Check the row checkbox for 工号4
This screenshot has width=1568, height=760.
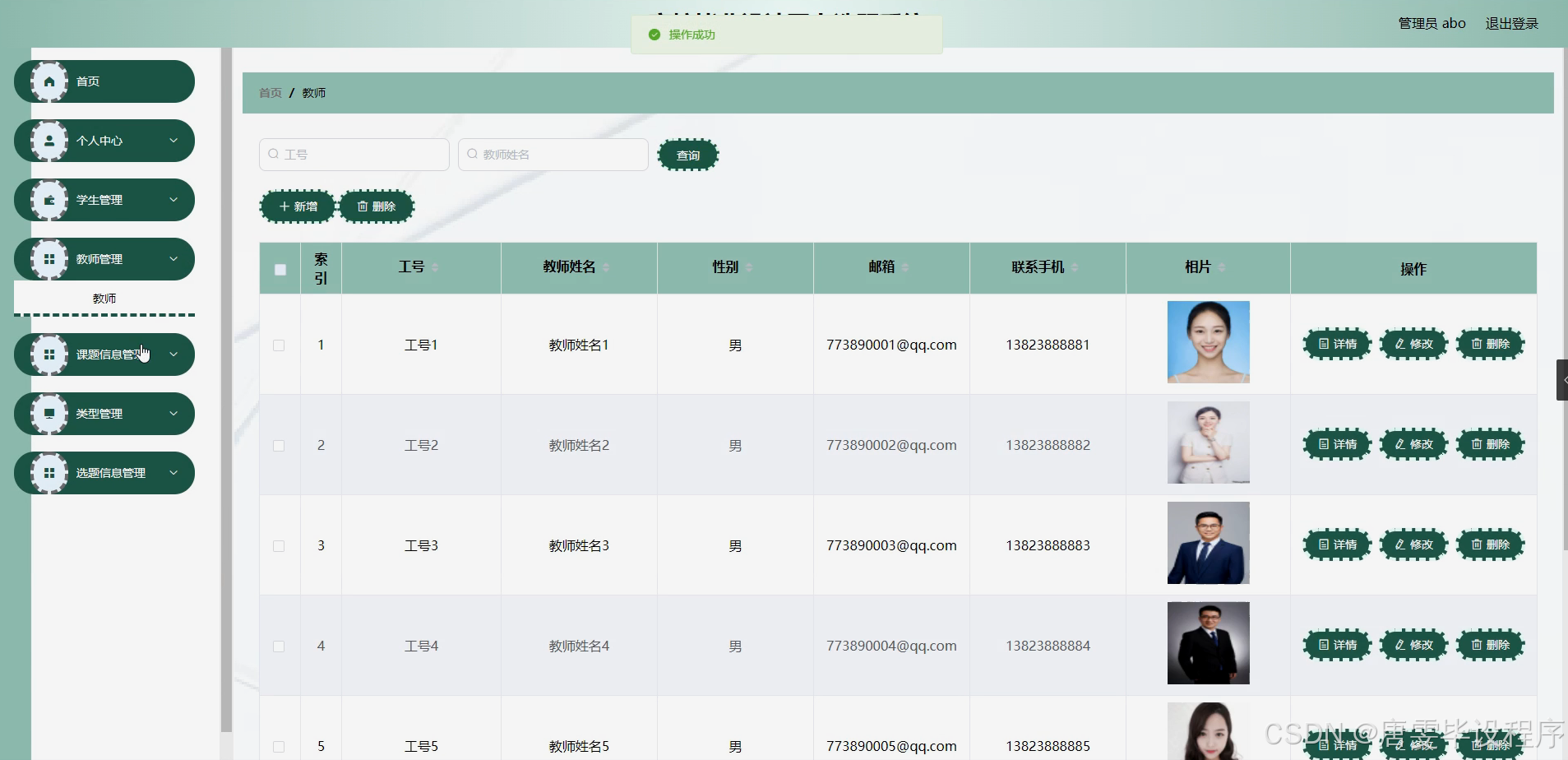279,646
